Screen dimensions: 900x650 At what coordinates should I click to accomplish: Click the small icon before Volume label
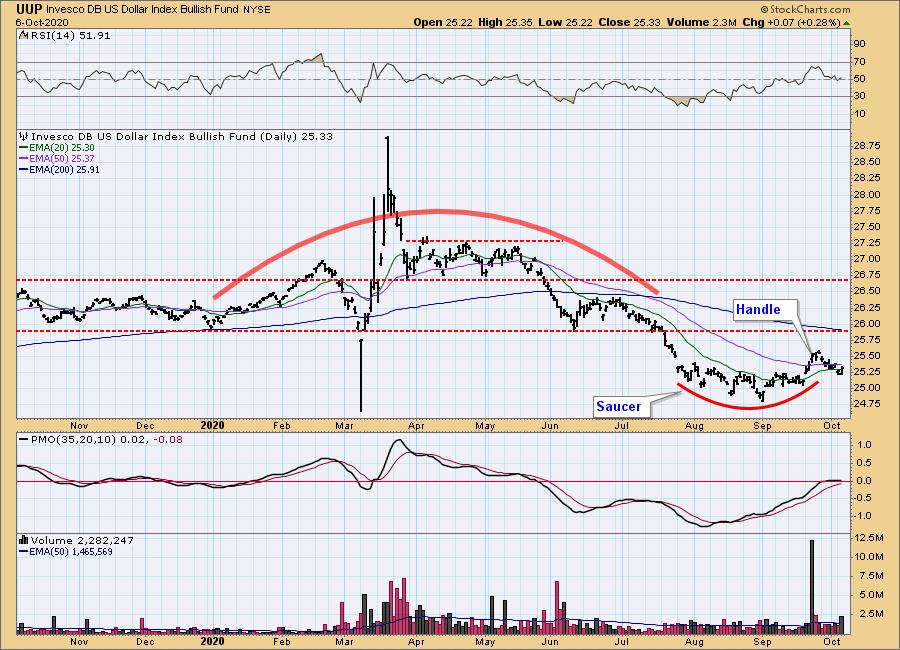[23, 539]
